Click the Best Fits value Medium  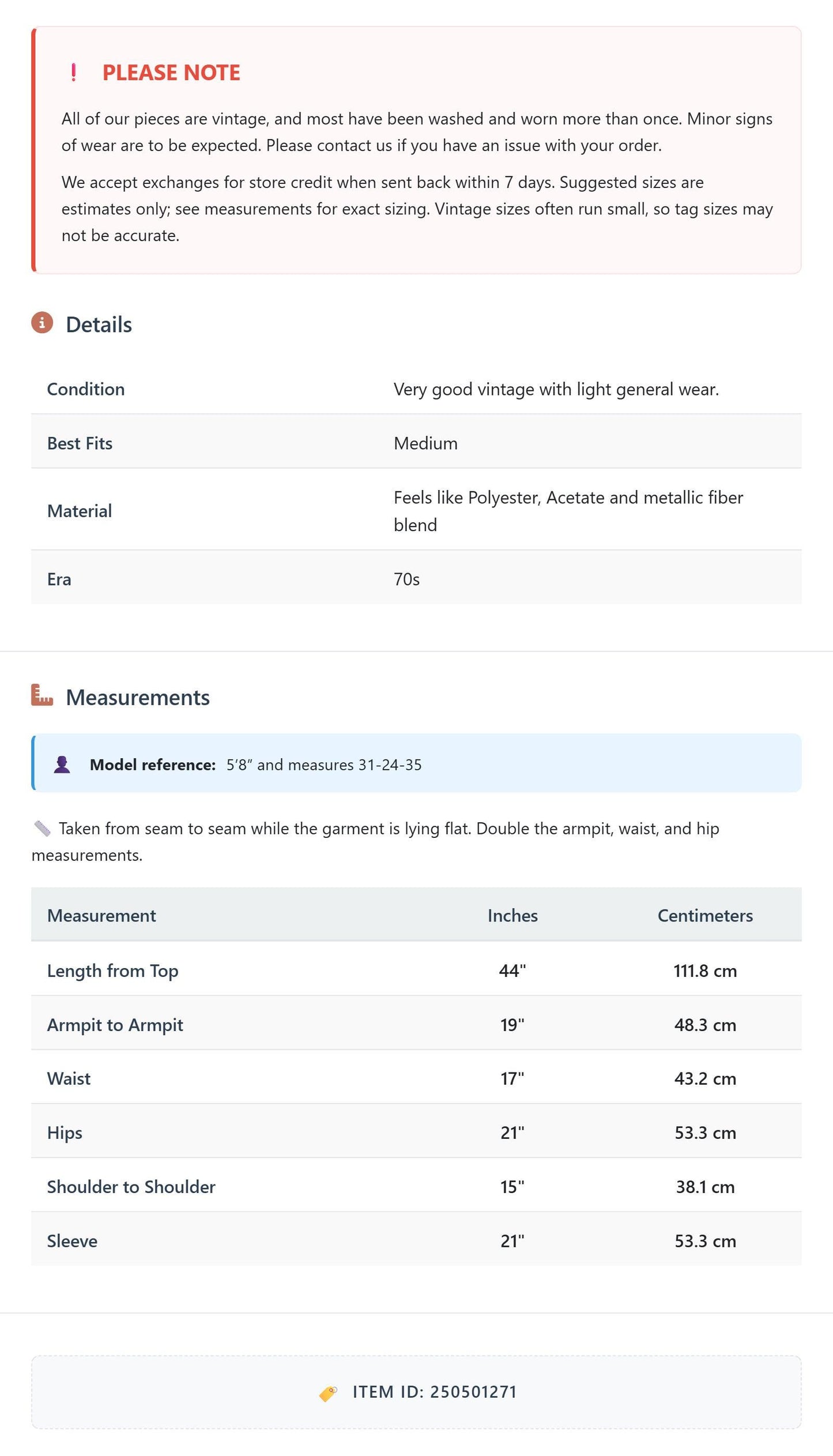pyautogui.click(x=425, y=443)
